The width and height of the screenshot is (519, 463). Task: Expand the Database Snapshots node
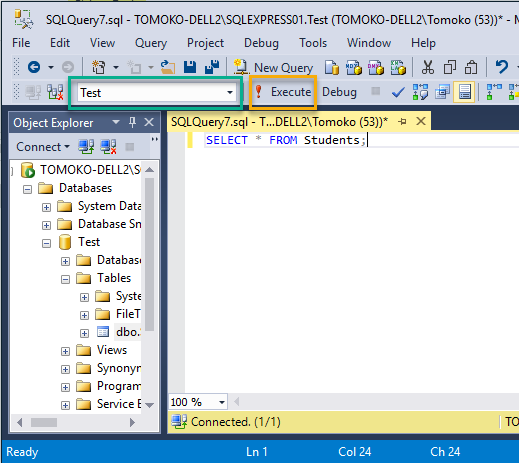pyautogui.click(x=46, y=226)
